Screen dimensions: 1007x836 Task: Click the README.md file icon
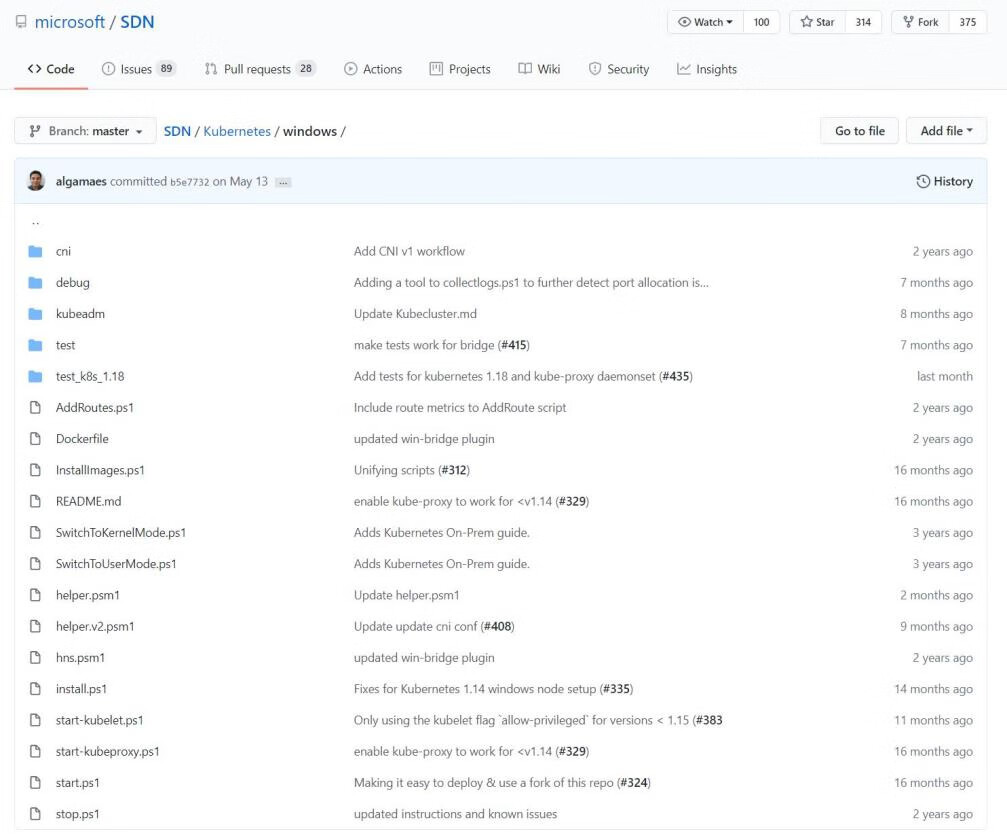[36, 502]
